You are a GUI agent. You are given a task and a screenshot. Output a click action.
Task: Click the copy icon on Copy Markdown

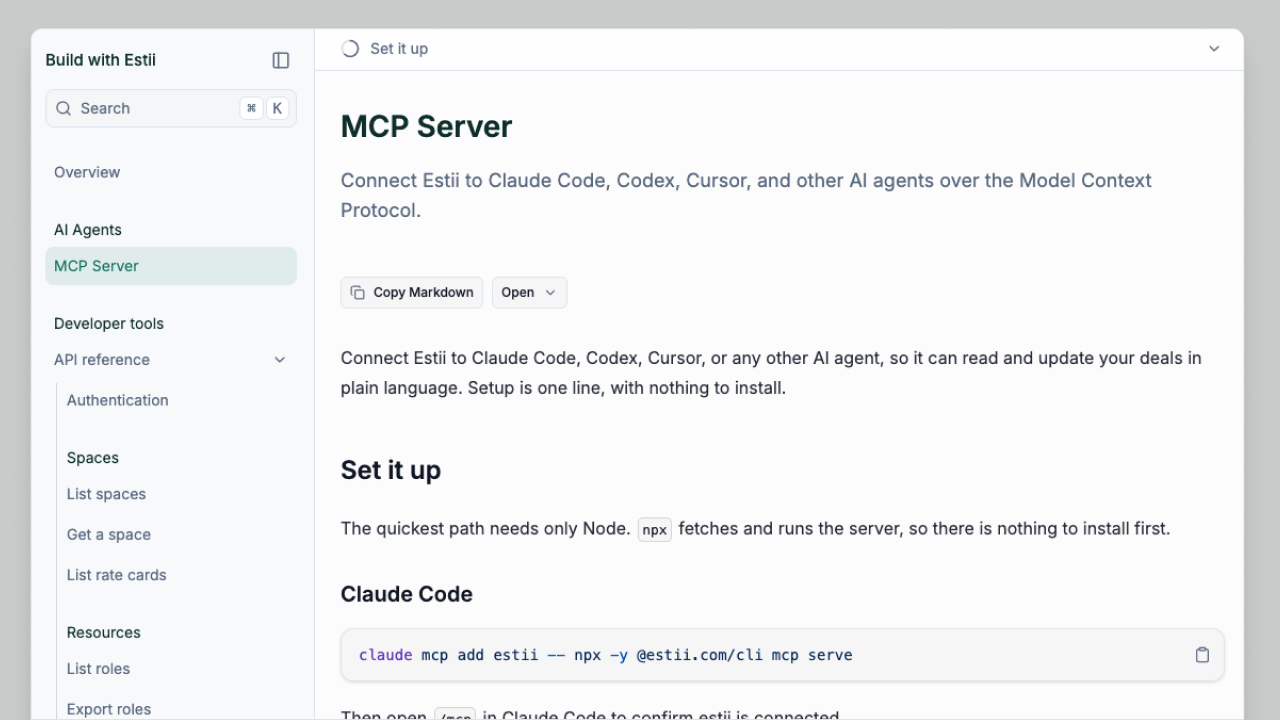tap(358, 293)
